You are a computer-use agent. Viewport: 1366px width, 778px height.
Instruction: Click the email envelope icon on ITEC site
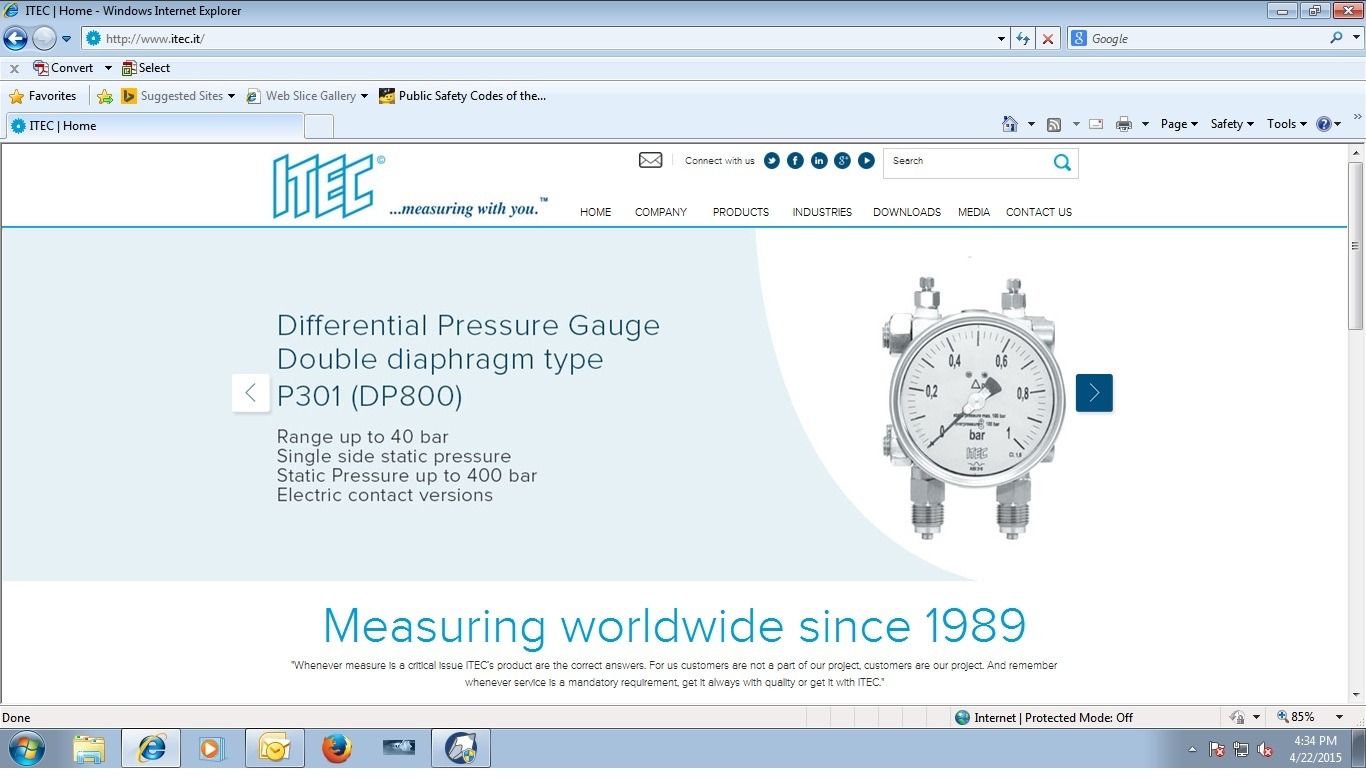click(651, 160)
